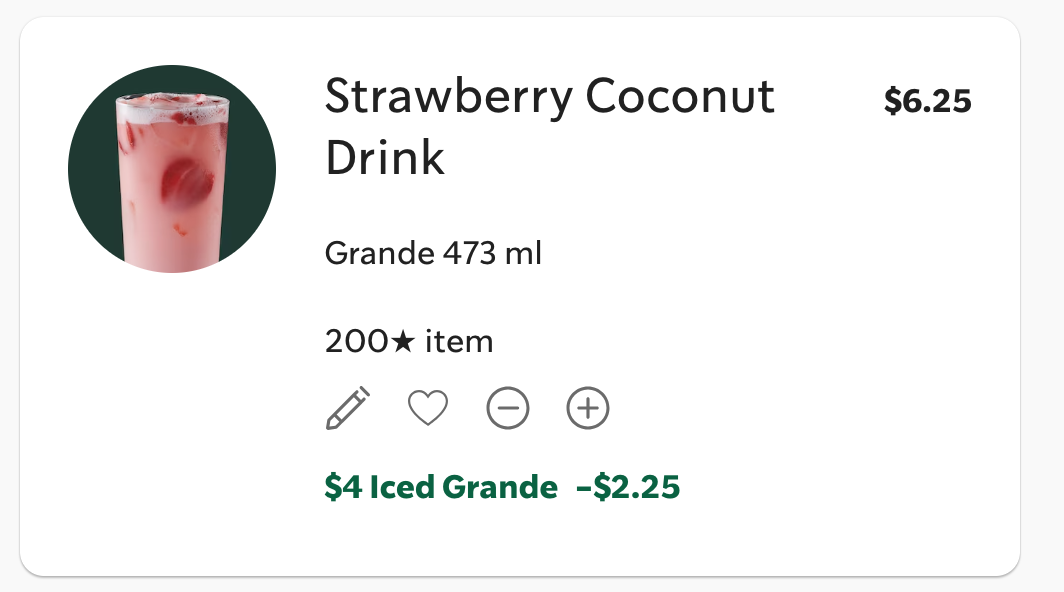The height and width of the screenshot is (592, 1064).
Task: Select the "Grande 473 ml" size text
Action: 433,254
